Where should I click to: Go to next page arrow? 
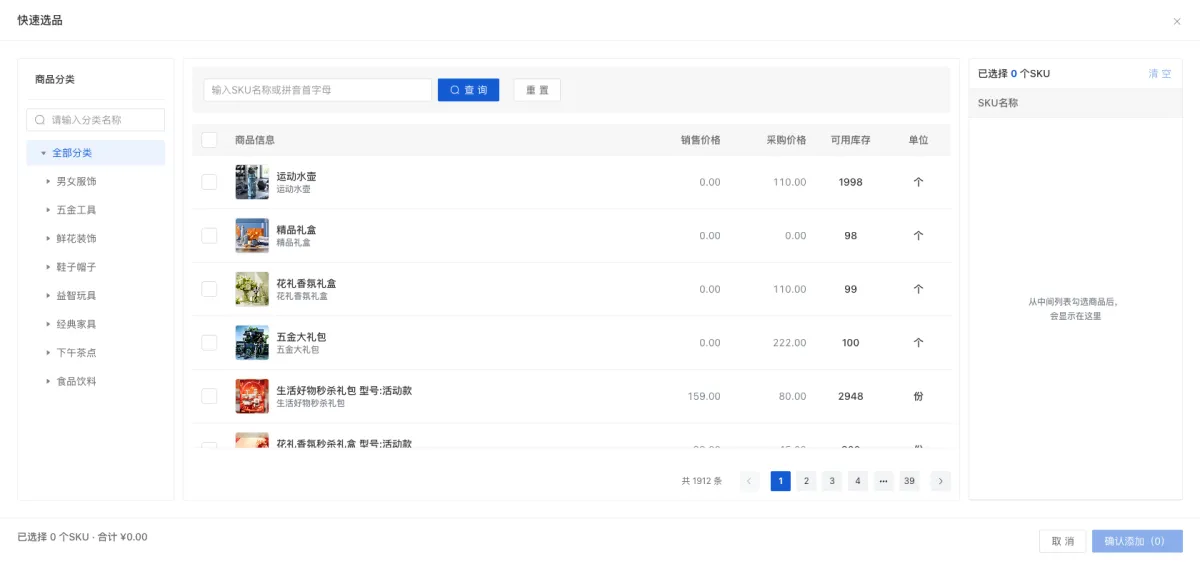(940, 481)
